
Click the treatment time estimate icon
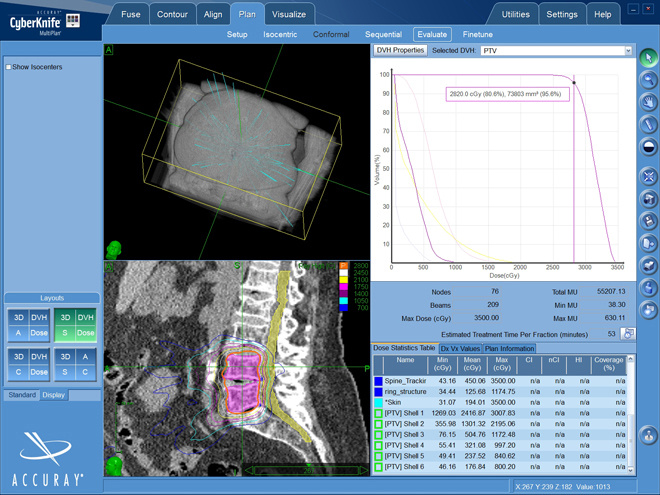pyautogui.click(x=628, y=334)
